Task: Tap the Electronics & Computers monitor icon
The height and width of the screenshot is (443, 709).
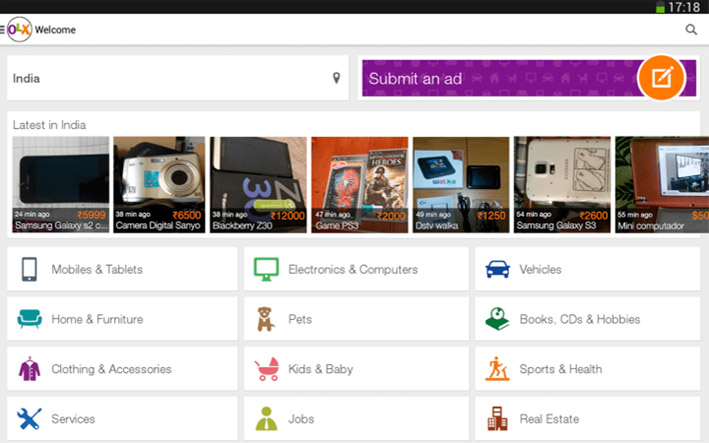Action: pyautogui.click(x=266, y=269)
